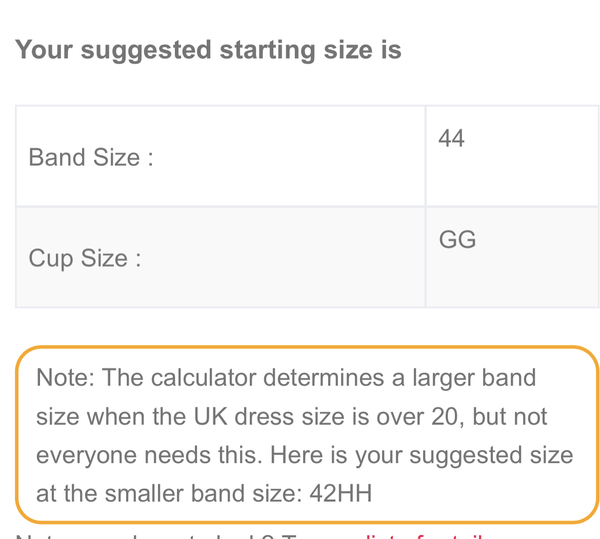Click the word "Note:" in the orange box
This screenshot has width=600, height=539.
(x=65, y=378)
